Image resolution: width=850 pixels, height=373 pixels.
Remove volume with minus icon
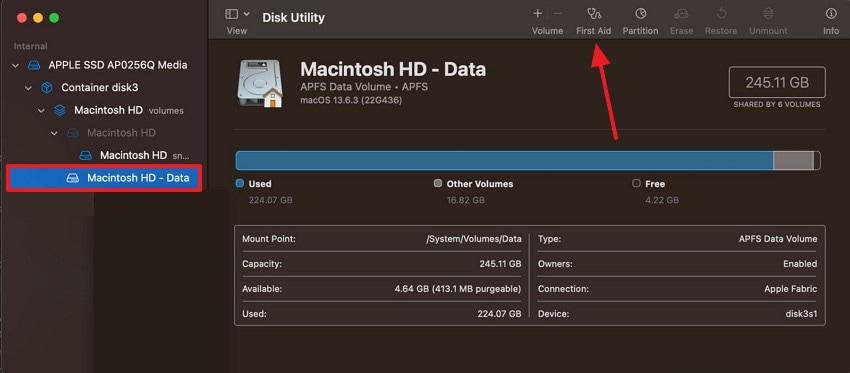coord(558,14)
